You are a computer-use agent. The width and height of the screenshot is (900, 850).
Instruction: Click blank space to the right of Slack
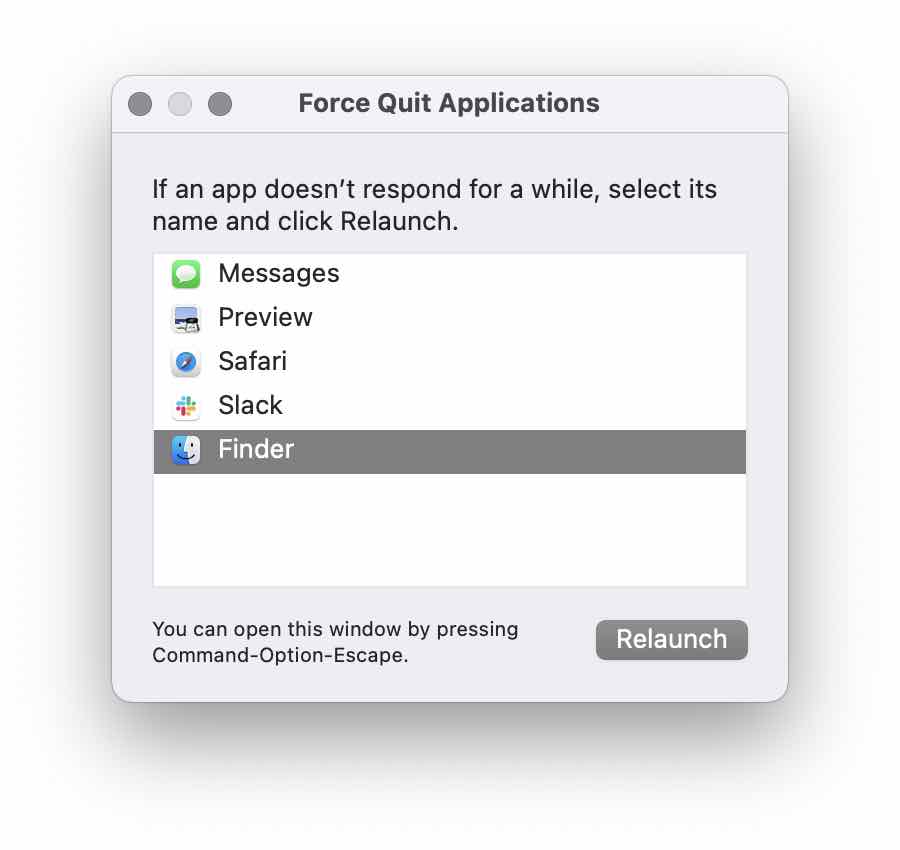pyautogui.click(x=517, y=406)
